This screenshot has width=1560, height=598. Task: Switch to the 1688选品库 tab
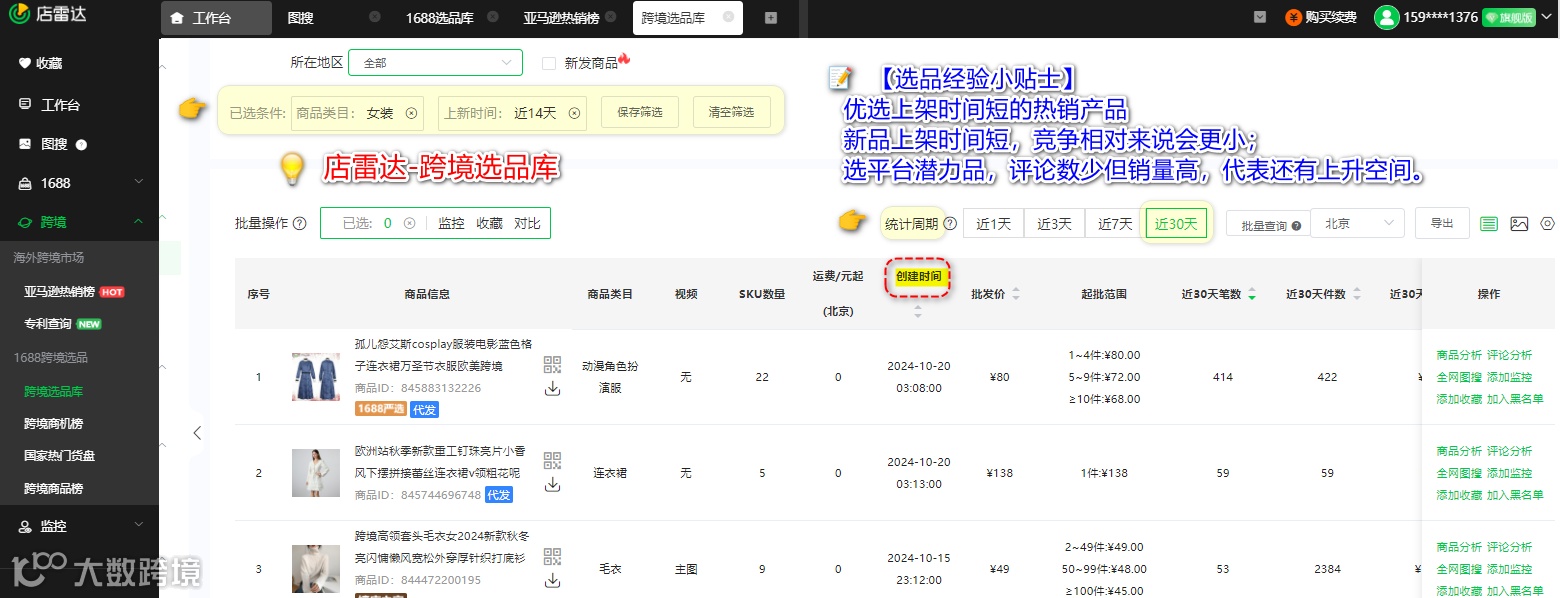(x=439, y=18)
